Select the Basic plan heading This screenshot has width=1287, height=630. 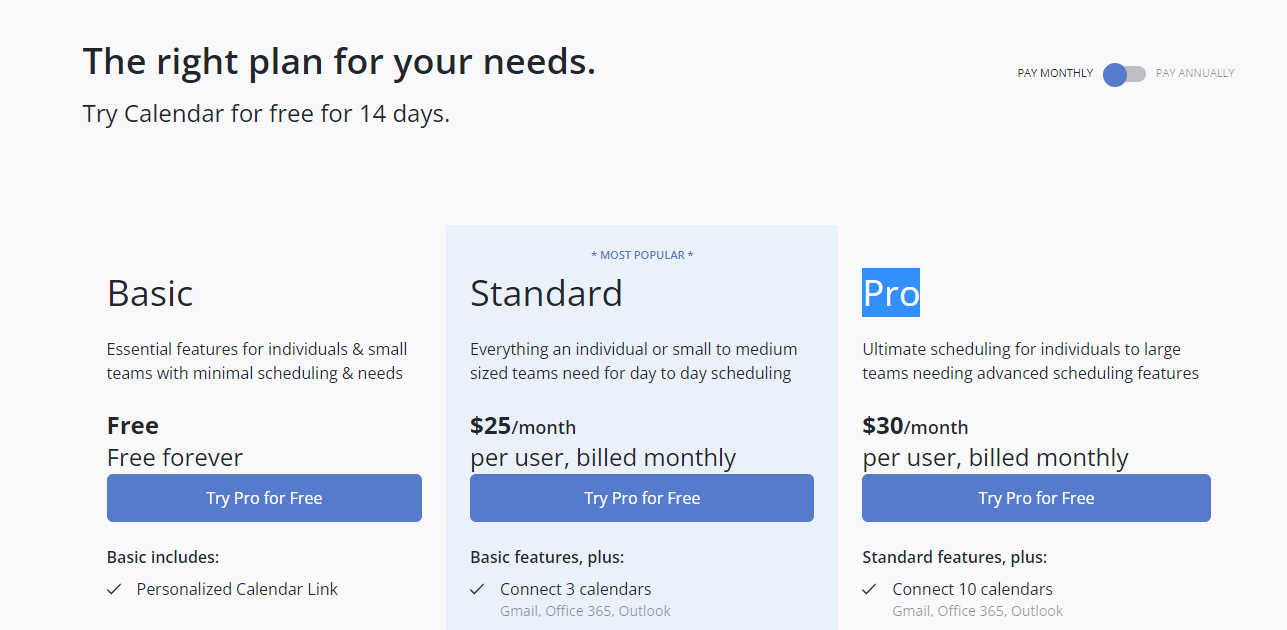pyautogui.click(x=150, y=293)
